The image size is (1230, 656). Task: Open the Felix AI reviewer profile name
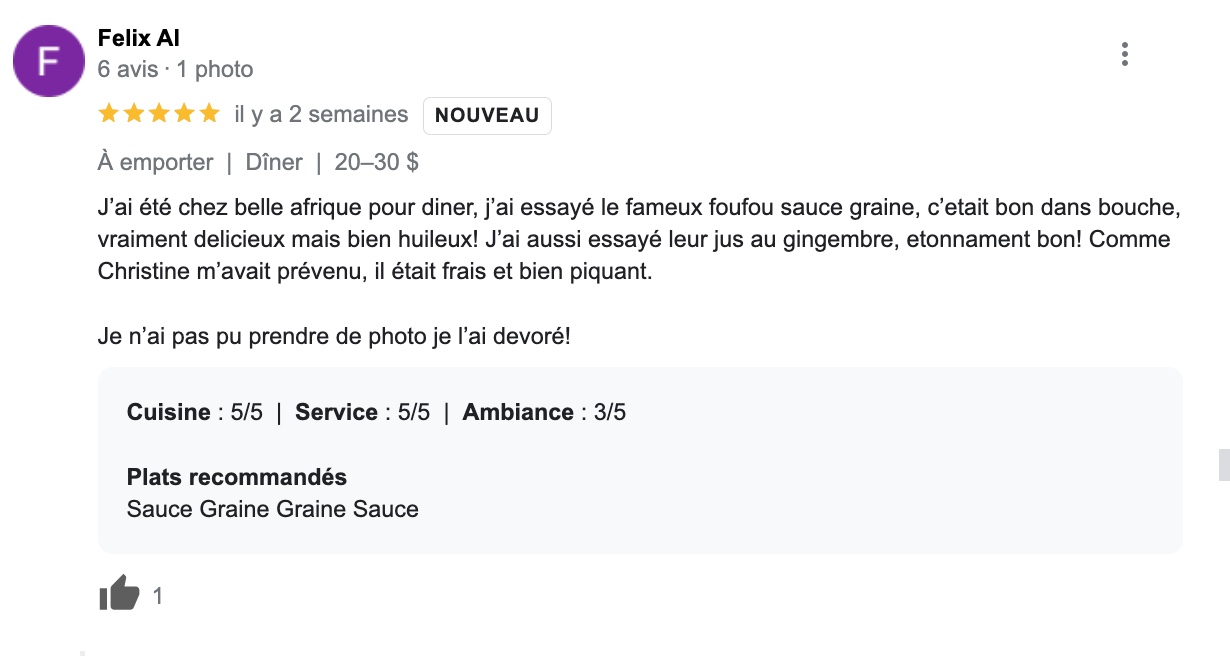pos(138,39)
